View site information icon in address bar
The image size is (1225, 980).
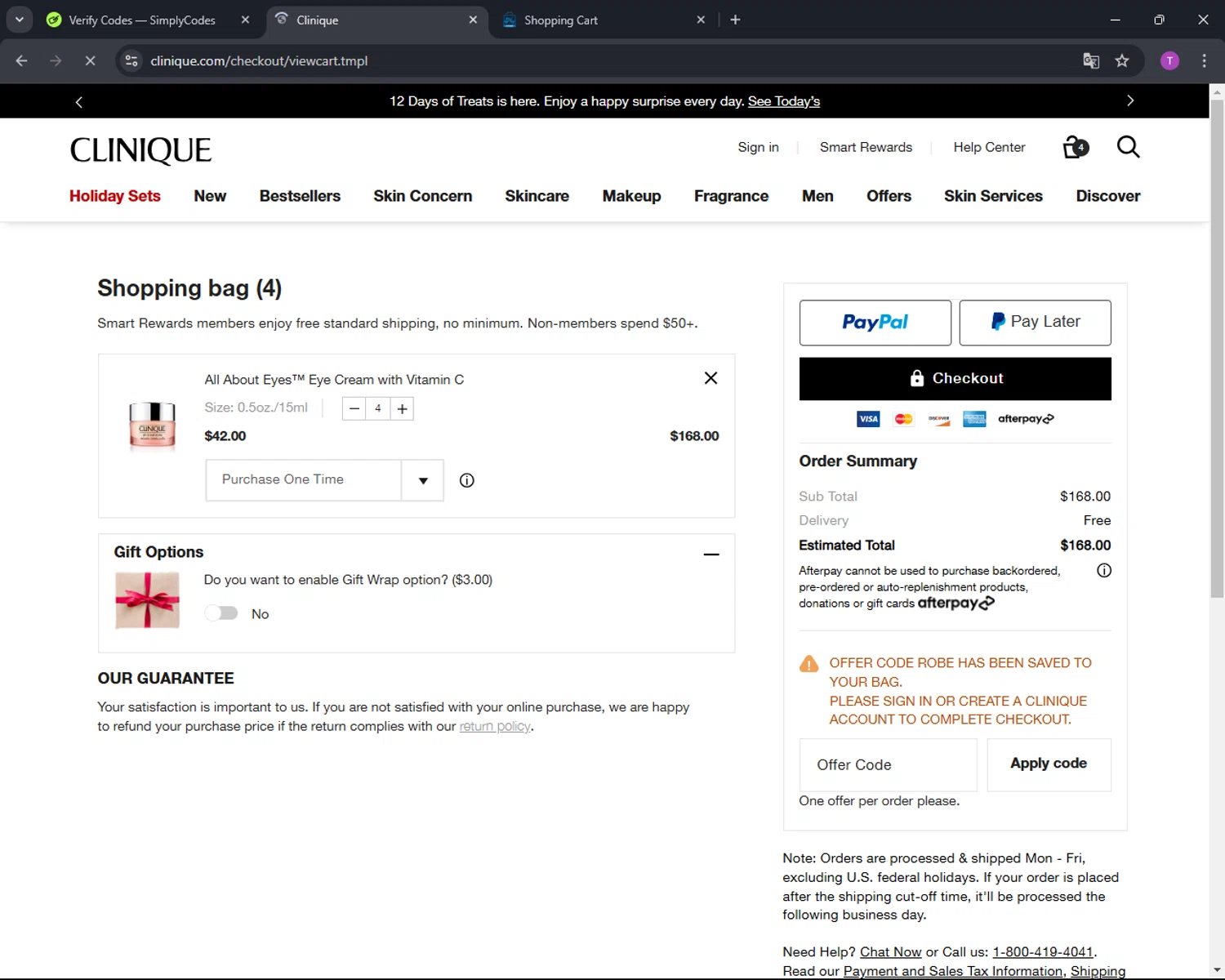pos(131,60)
